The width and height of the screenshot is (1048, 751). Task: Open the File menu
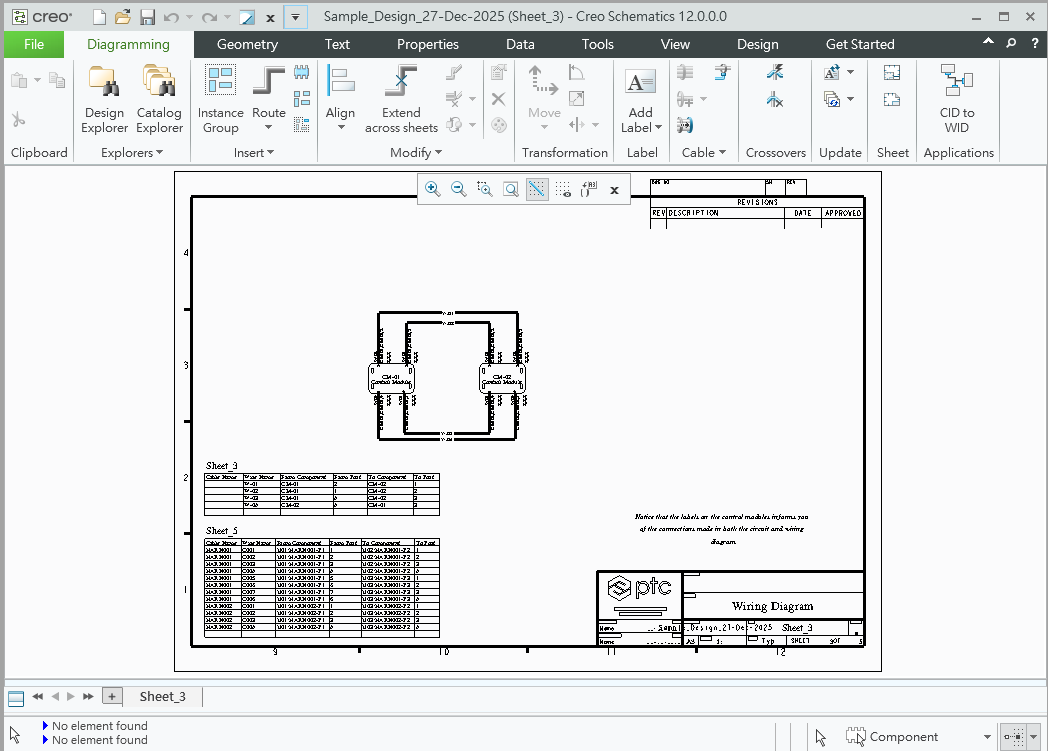click(x=33, y=44)
